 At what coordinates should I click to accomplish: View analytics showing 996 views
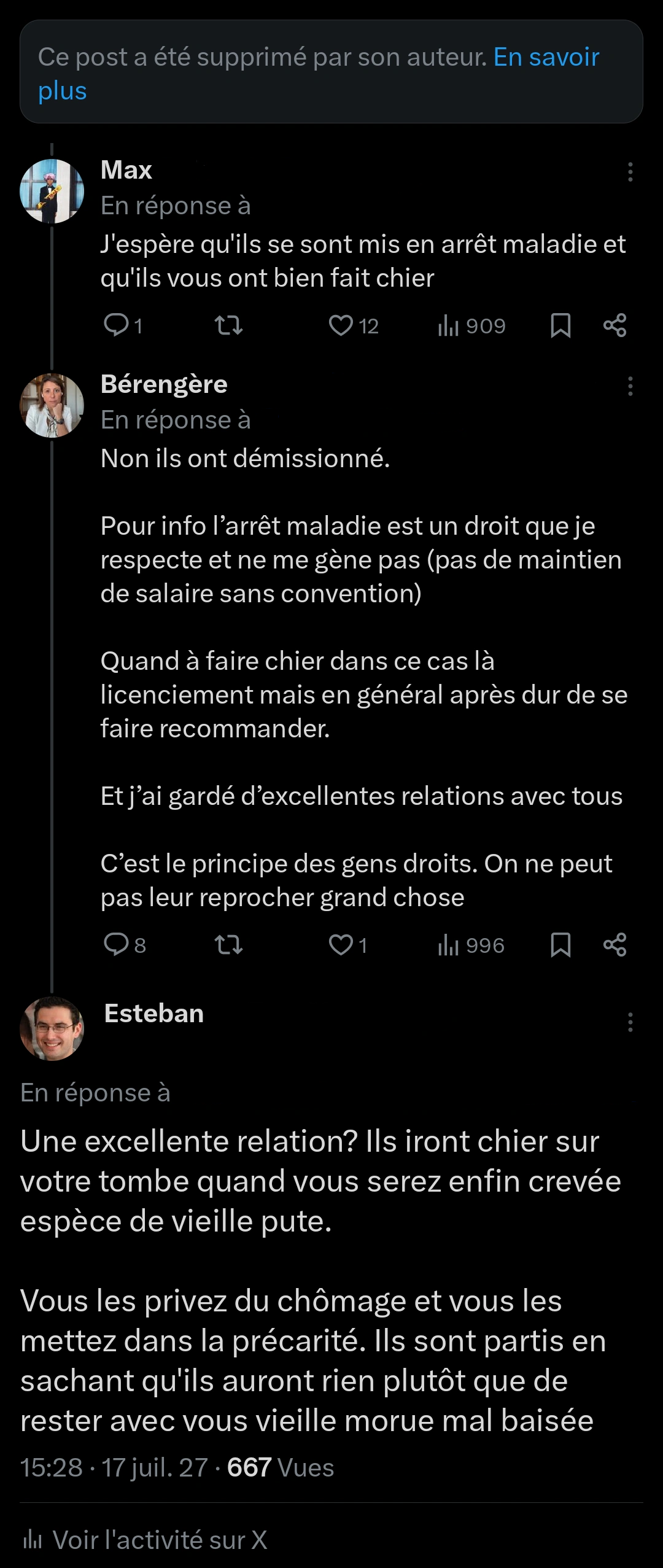[x=471, y=945]
